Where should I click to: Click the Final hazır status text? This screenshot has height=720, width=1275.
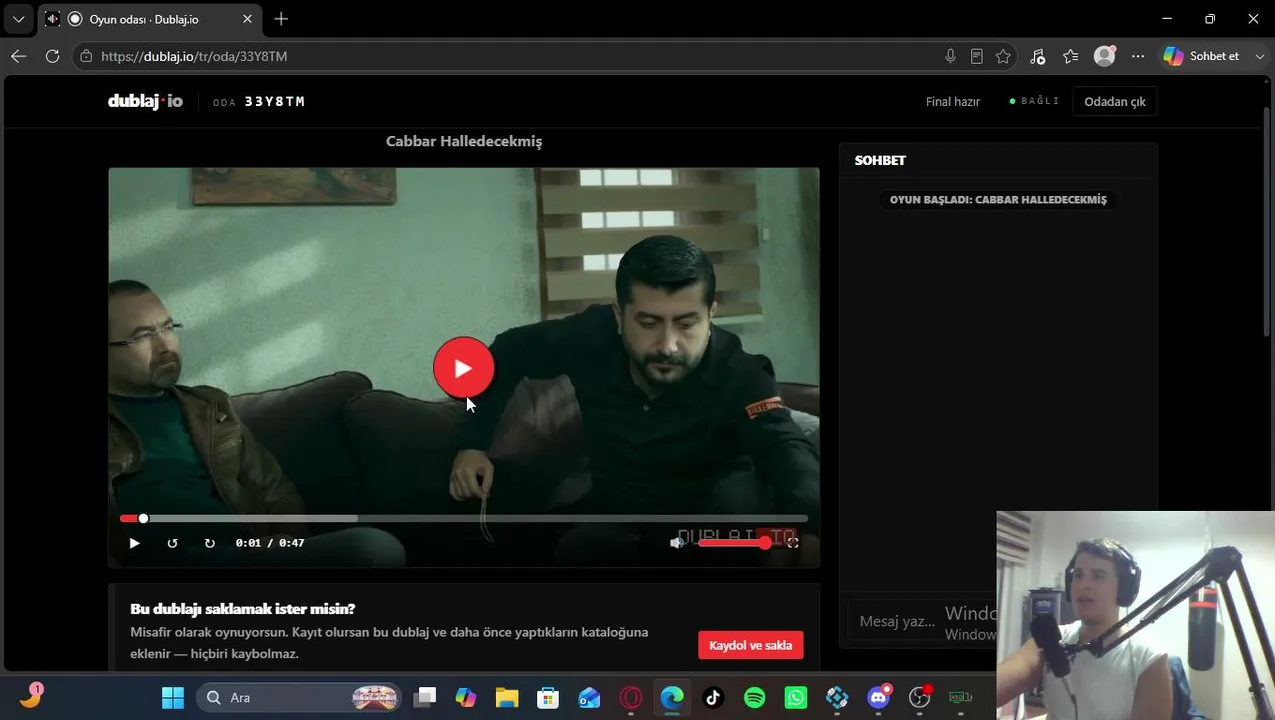click(x=953, y=101)
